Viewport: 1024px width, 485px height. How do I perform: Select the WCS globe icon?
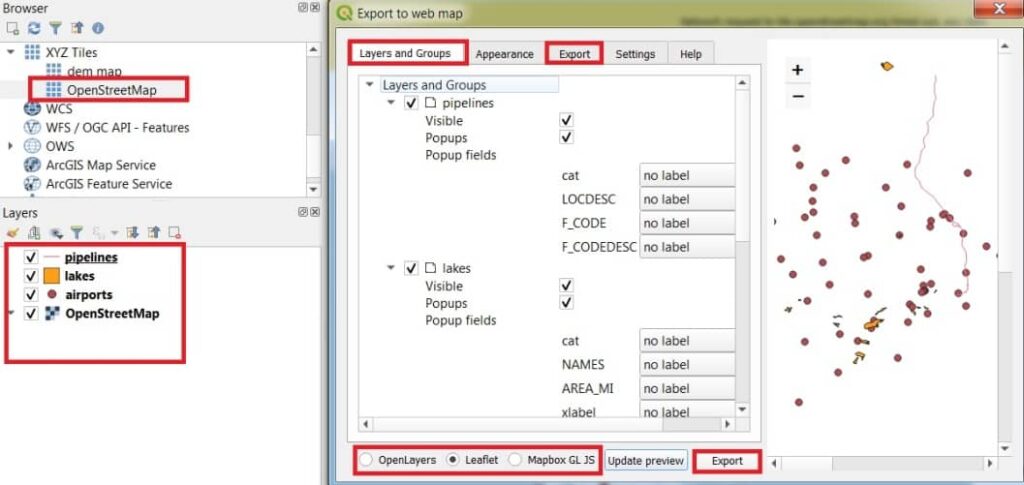[x=32, y=108]
